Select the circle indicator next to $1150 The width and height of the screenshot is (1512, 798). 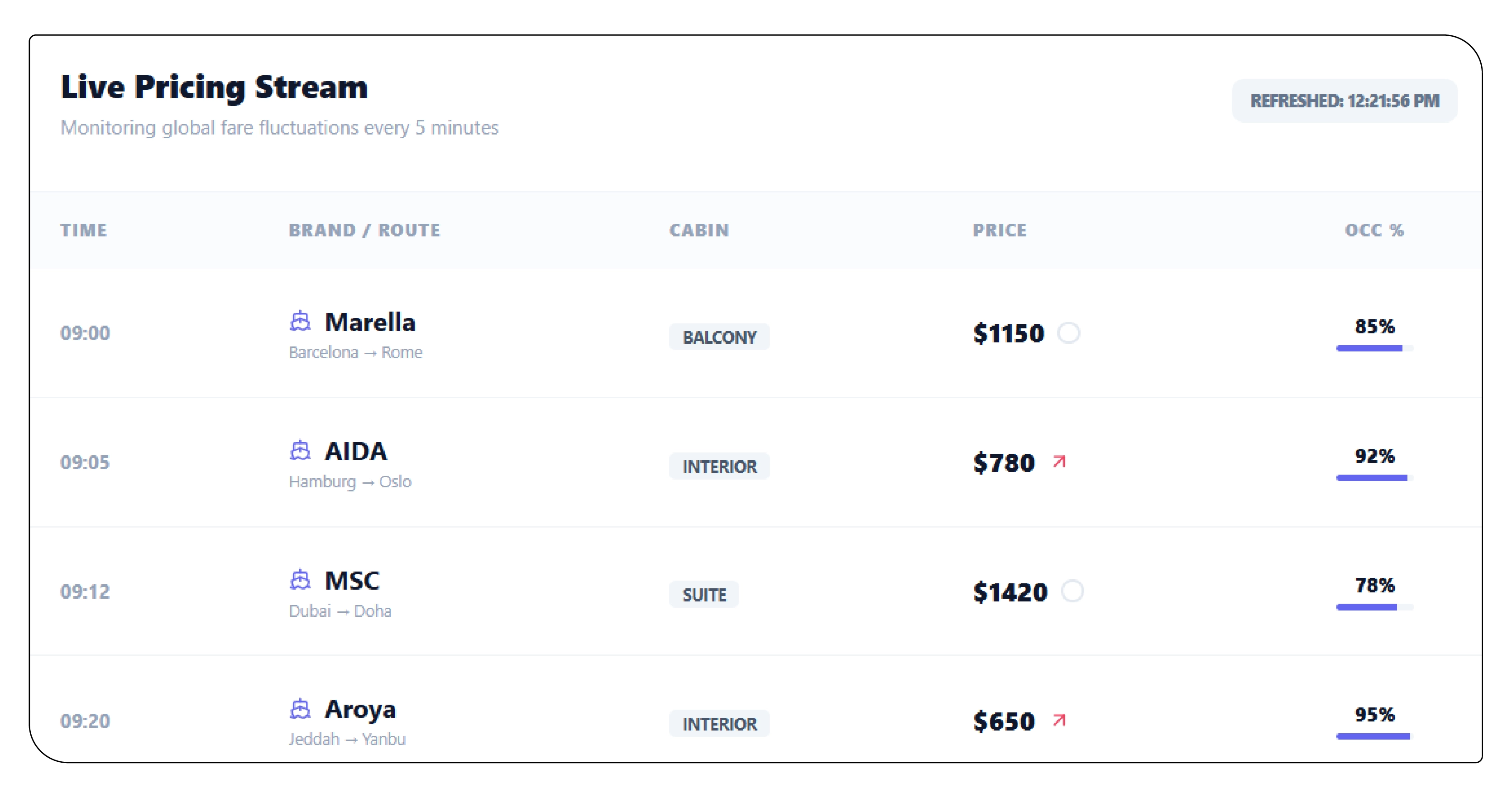(1070, 333)
